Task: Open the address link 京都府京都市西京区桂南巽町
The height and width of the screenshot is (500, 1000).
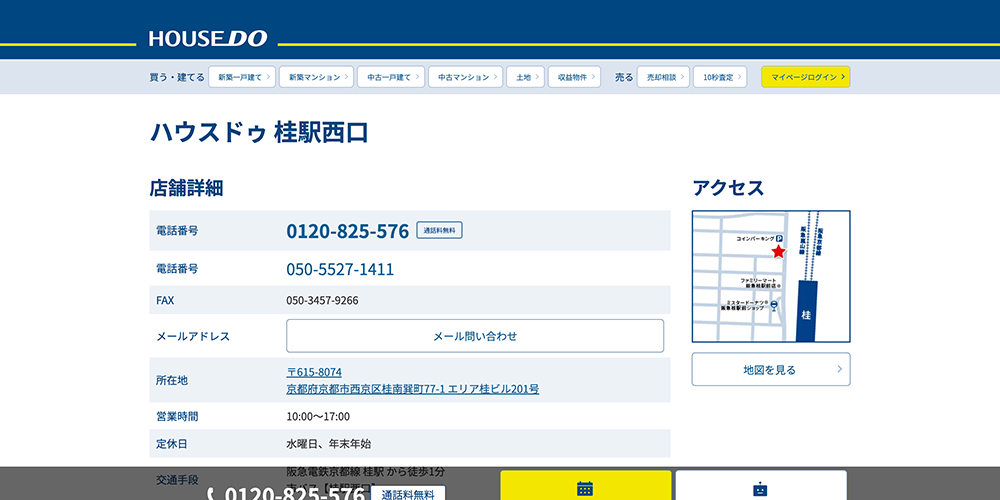Action: click(x=413, y=388)
